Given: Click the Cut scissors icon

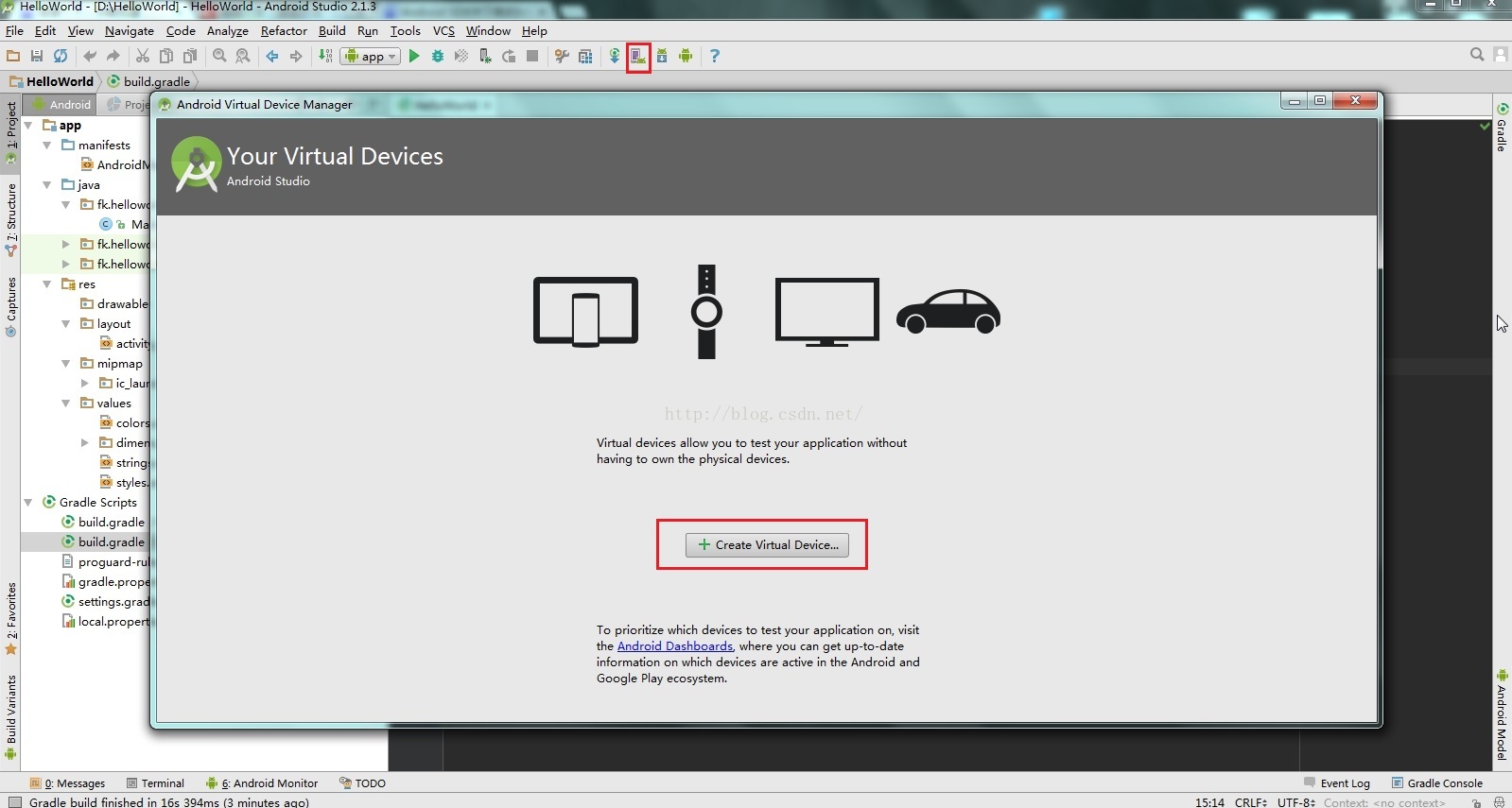Looking at the screenshot, I should (143, 56).
